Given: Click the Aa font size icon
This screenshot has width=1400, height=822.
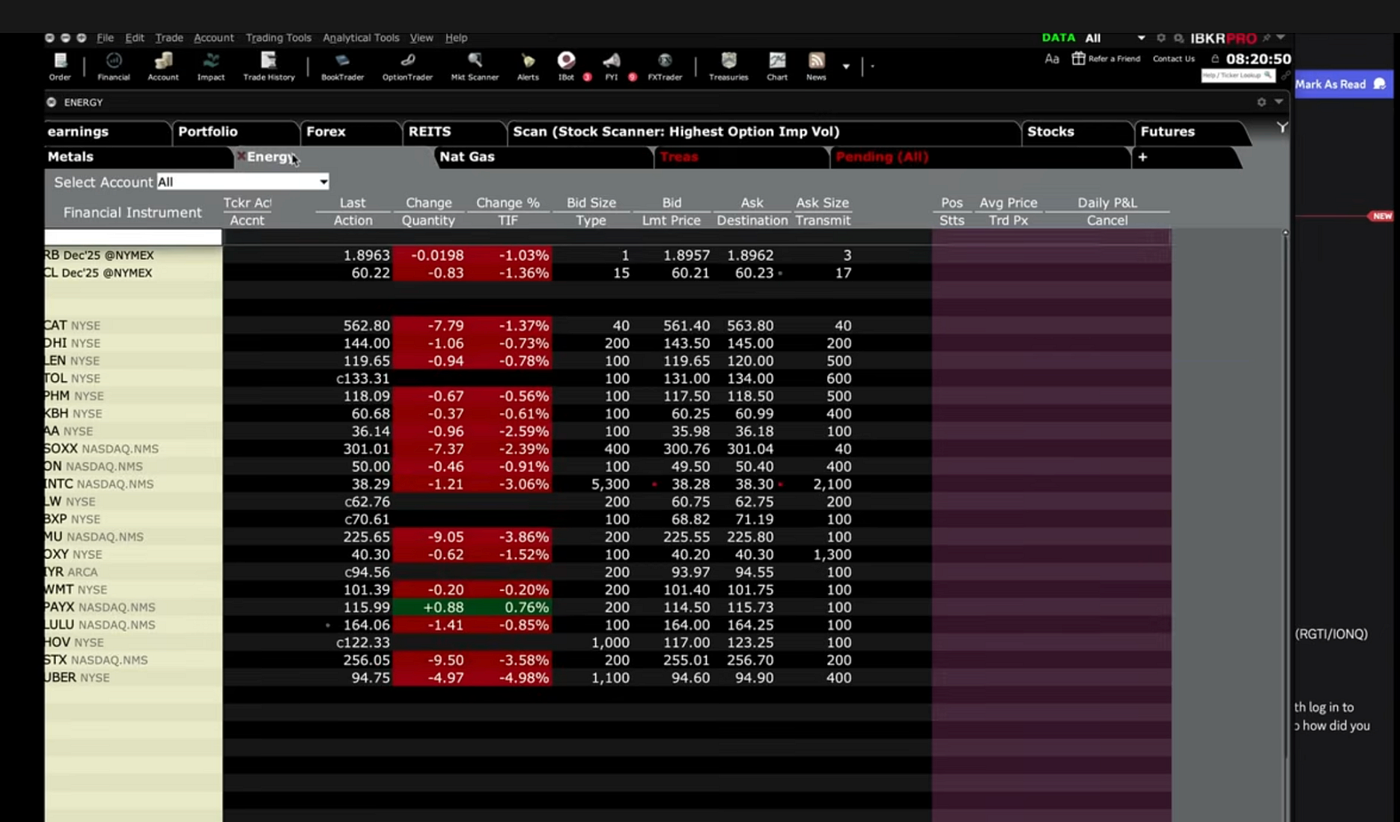Looking at the screenshot, I should tap(1052, 59).
